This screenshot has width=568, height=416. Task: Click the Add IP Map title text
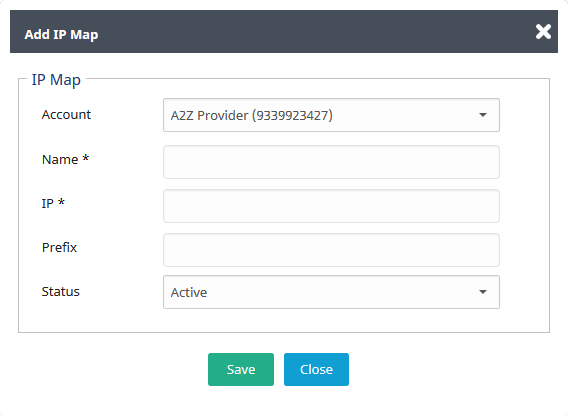61,34
